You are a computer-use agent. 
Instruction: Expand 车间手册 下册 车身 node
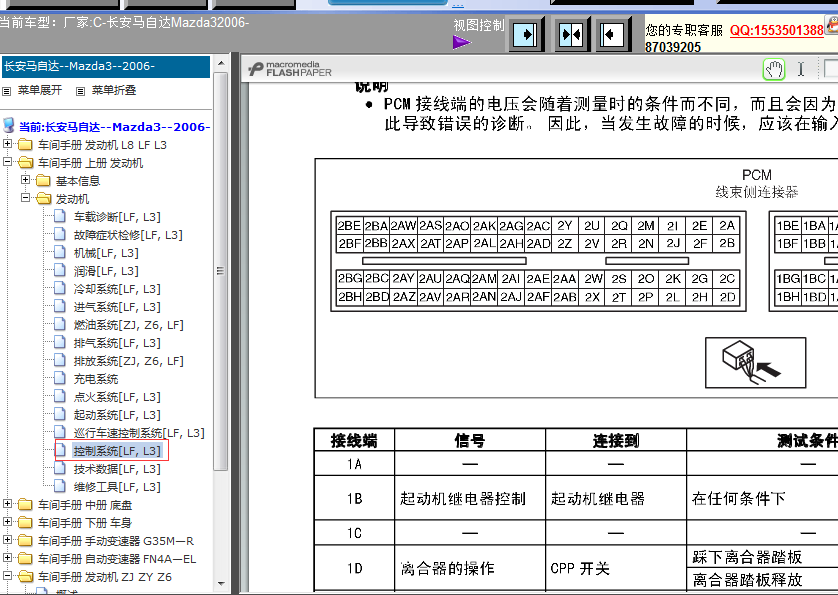click(x=7, y=522)
